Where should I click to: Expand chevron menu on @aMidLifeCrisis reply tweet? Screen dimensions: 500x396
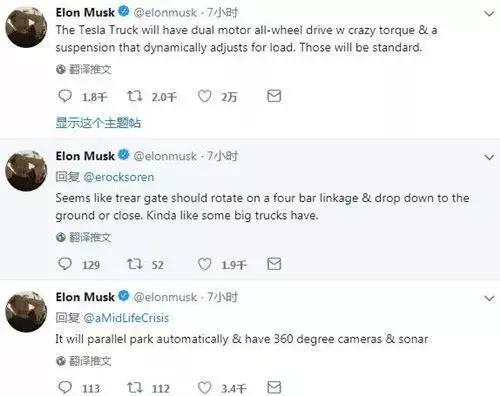tap(489, 298)
